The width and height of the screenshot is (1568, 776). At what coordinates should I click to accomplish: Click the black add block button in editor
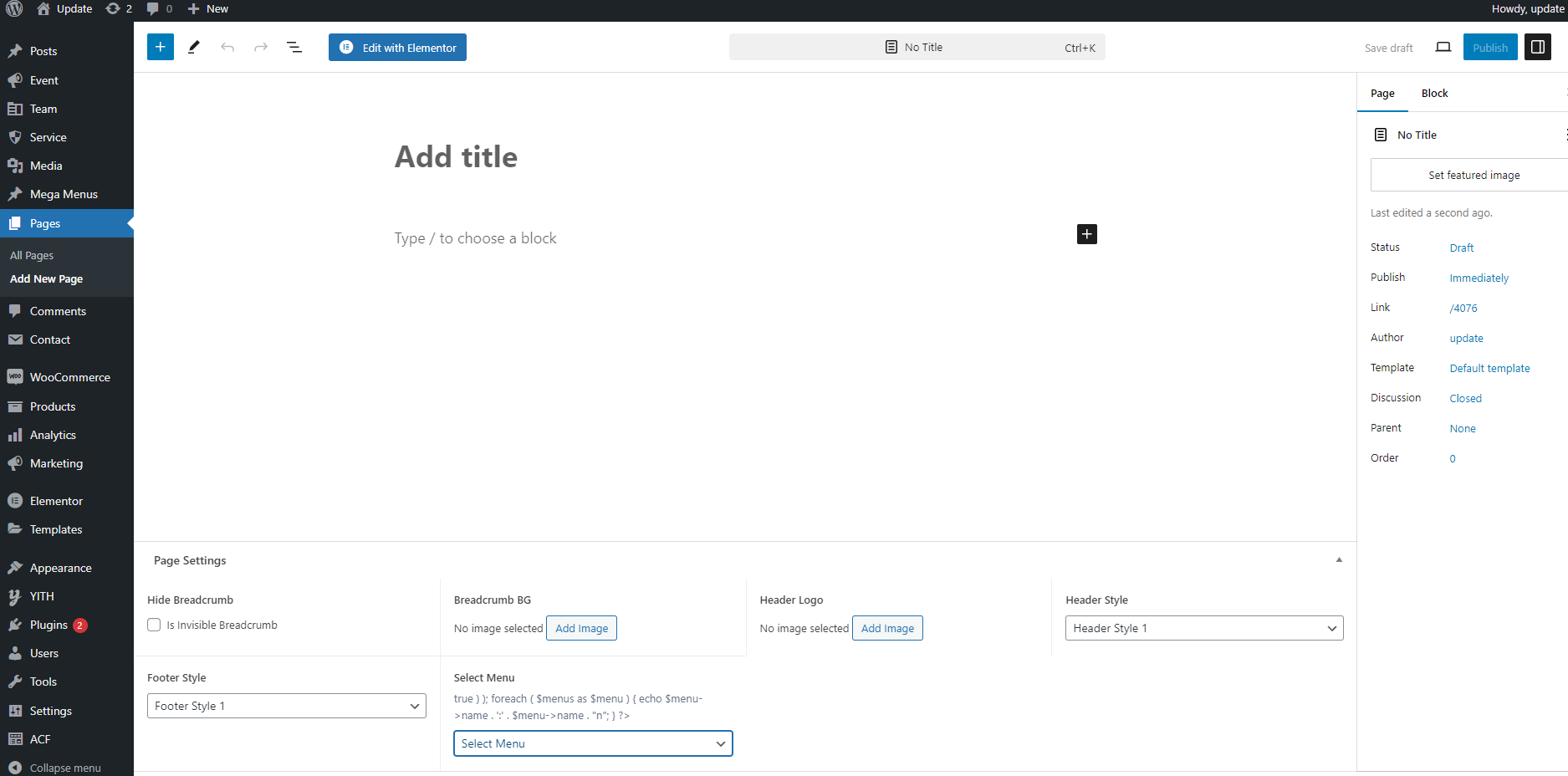1086,234
